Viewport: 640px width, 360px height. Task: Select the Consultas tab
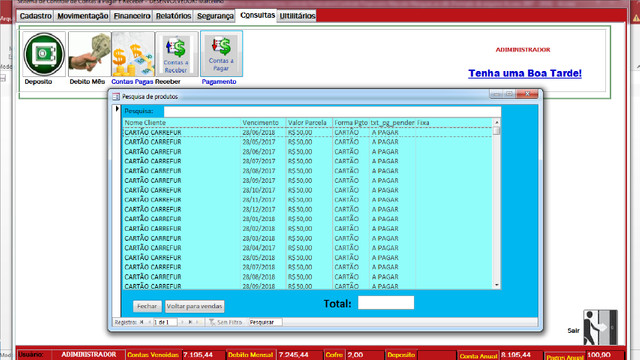click(x=258, y=15)
